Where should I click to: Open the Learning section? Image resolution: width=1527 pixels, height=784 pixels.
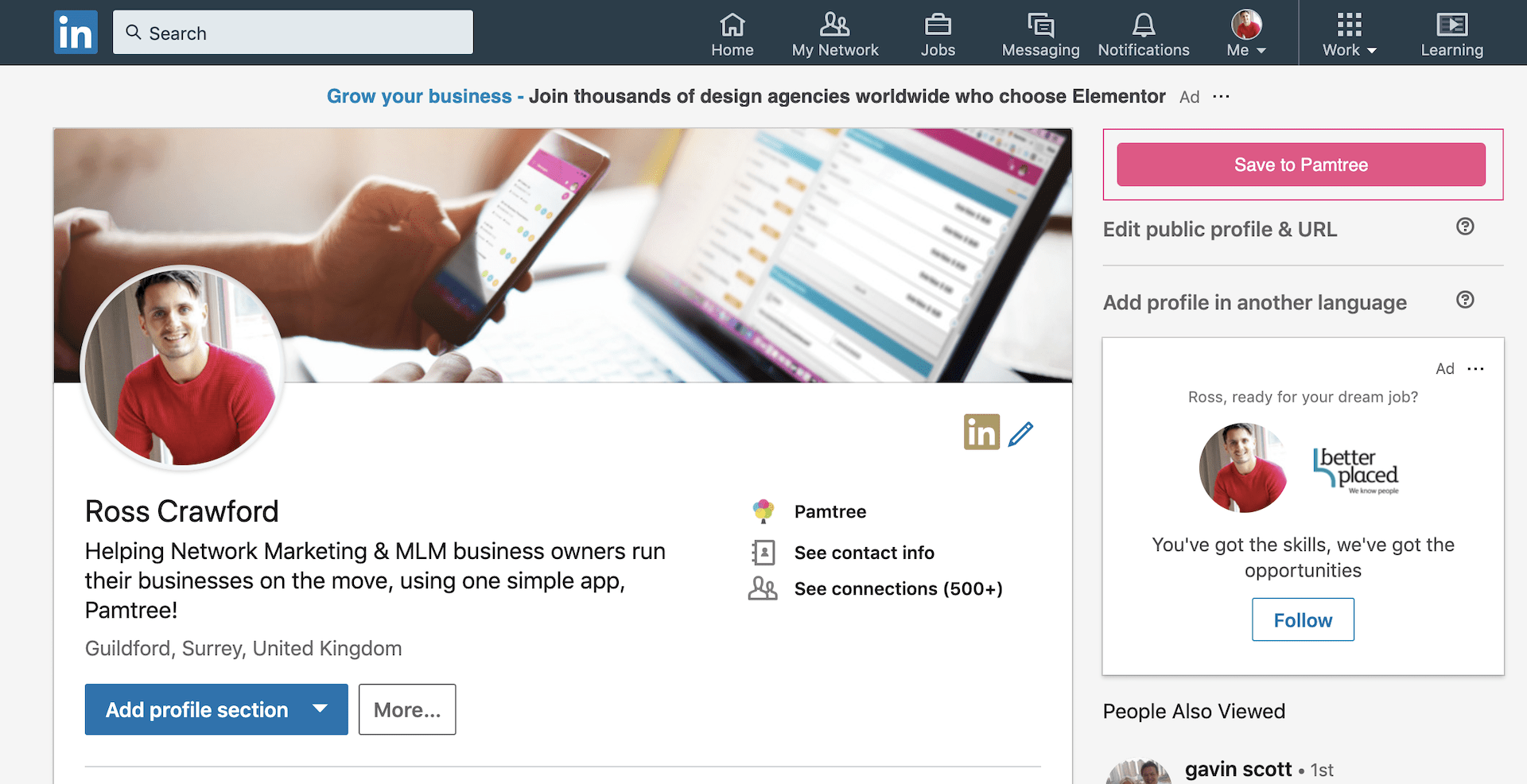tap(1451, 32)
